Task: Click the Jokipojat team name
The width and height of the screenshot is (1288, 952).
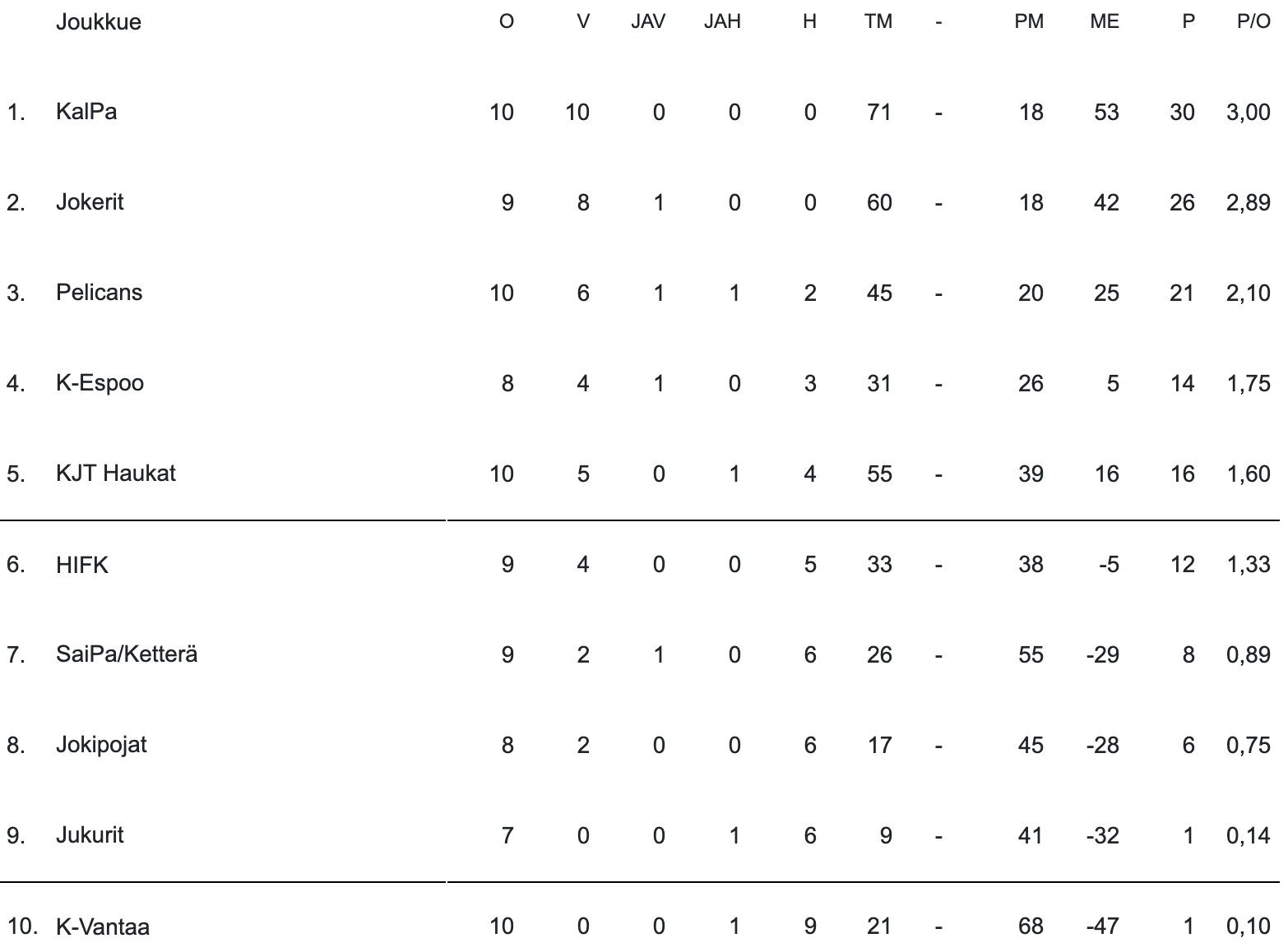Action: point(101,745)
